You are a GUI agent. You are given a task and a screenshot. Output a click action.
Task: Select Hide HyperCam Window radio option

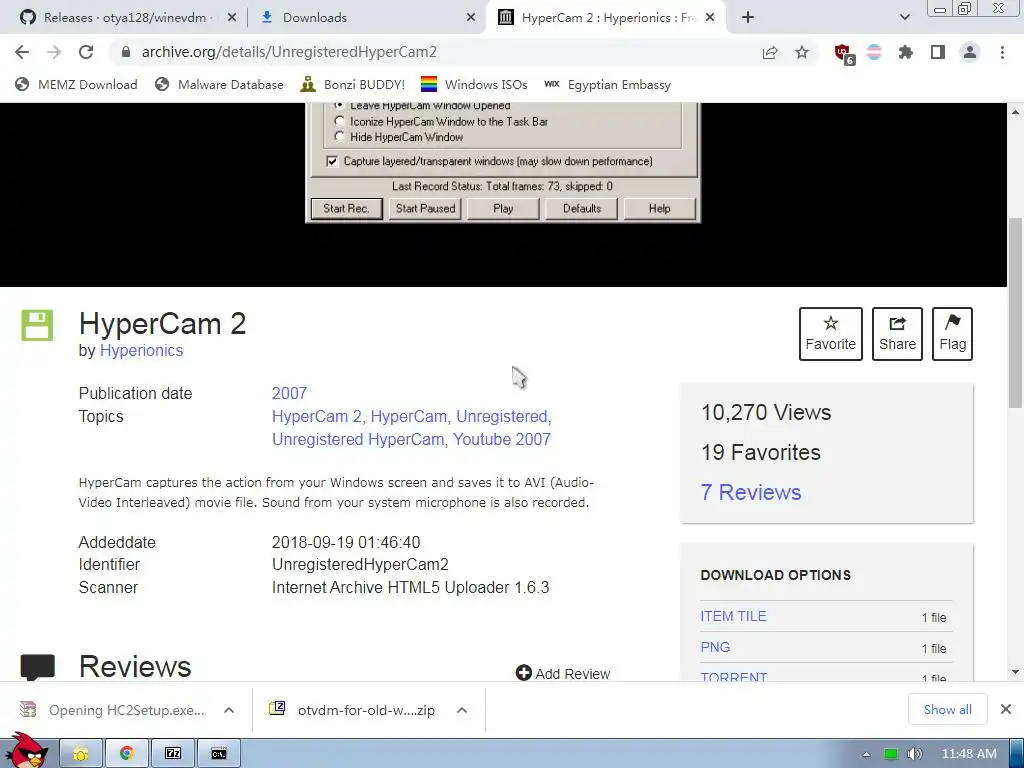339,136
